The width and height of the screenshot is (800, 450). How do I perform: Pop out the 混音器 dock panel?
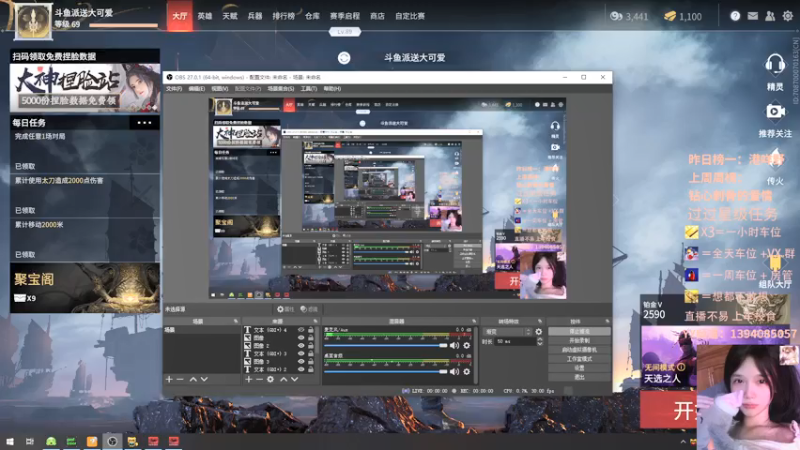tap(473, 321)
